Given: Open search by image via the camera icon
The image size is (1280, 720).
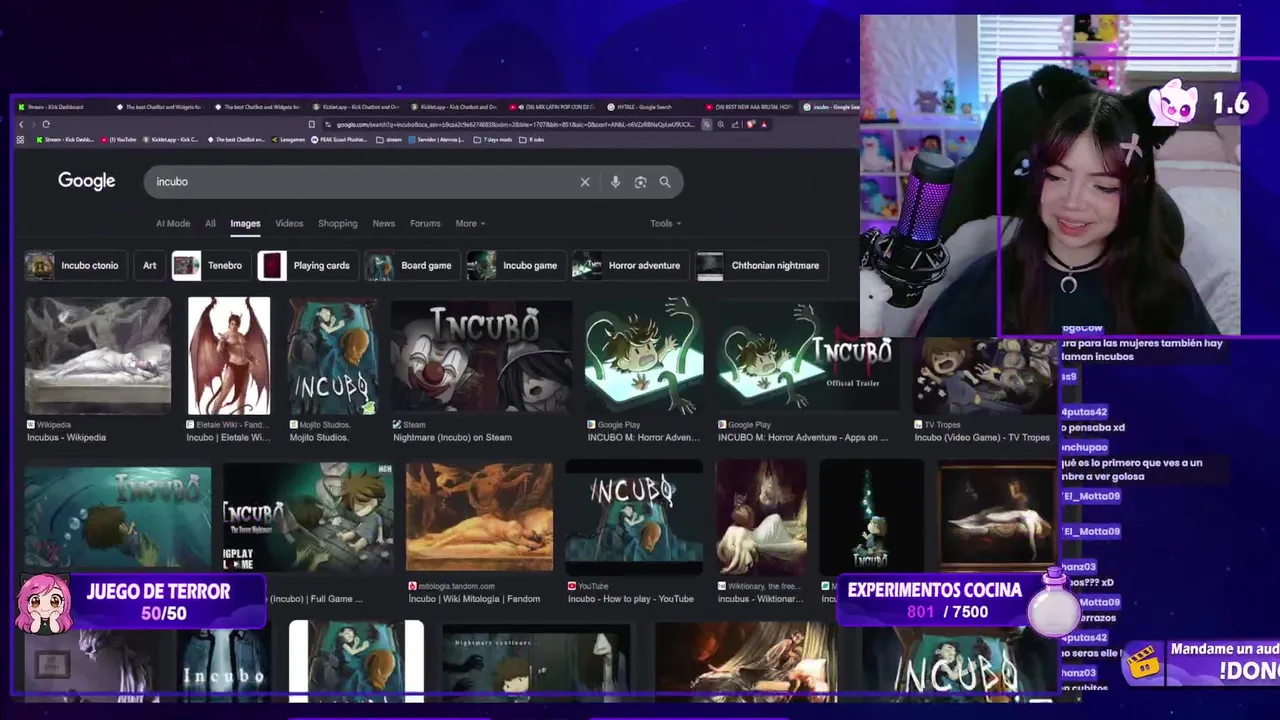Looking at the screenshot, I should pos(640,182).
